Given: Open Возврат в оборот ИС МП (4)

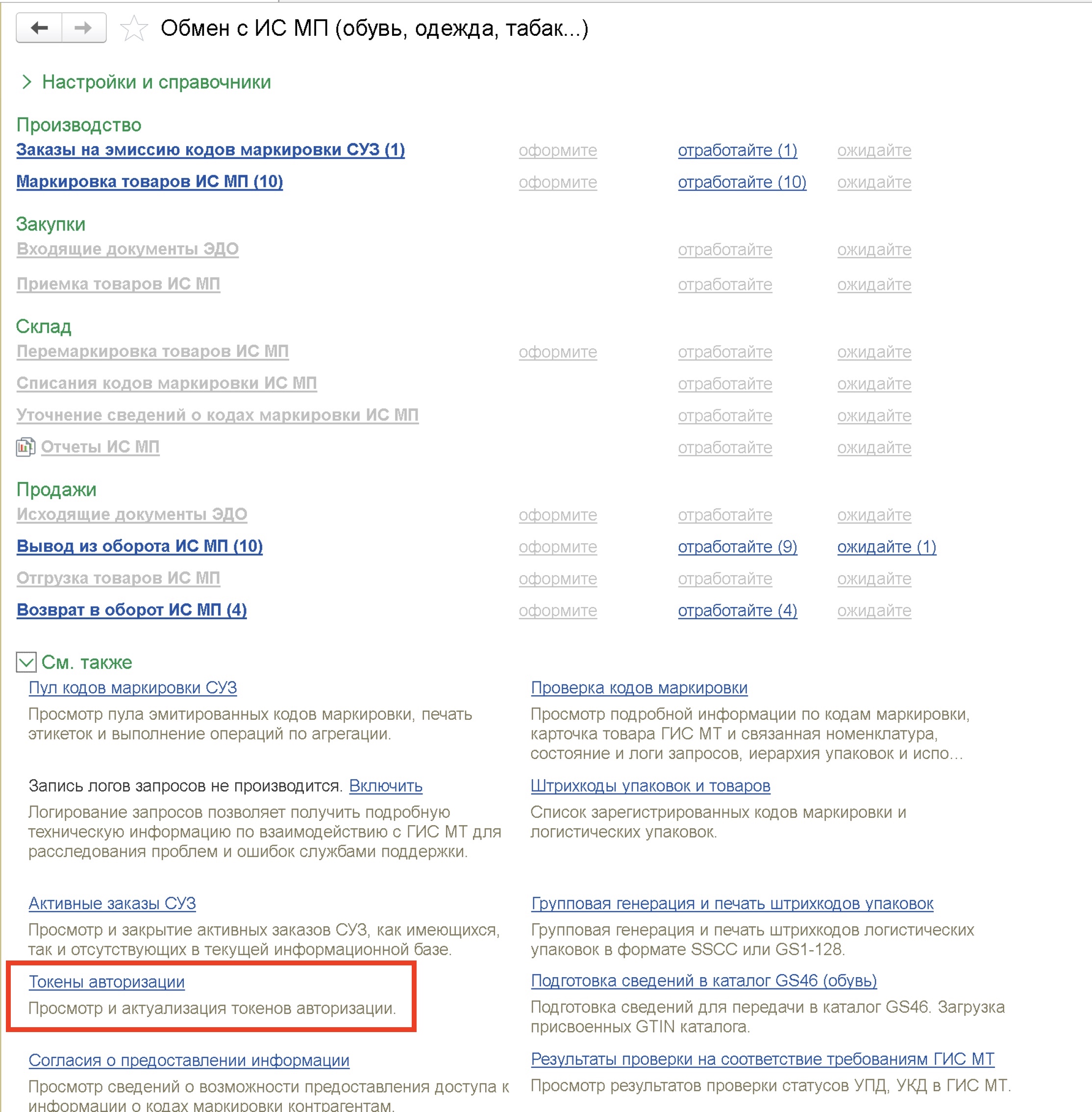Looking at the screenshot, I should (x=132, y=610).
